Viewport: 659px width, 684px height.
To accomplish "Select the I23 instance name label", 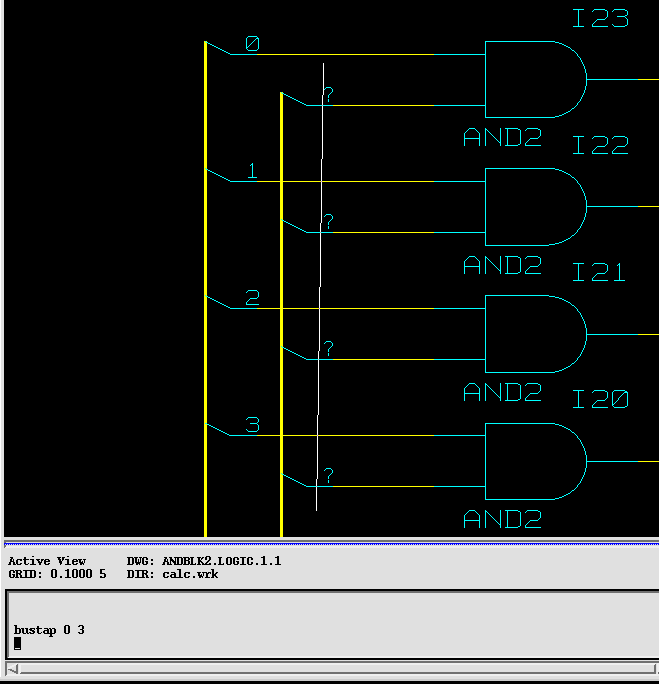I will (600, 18).
